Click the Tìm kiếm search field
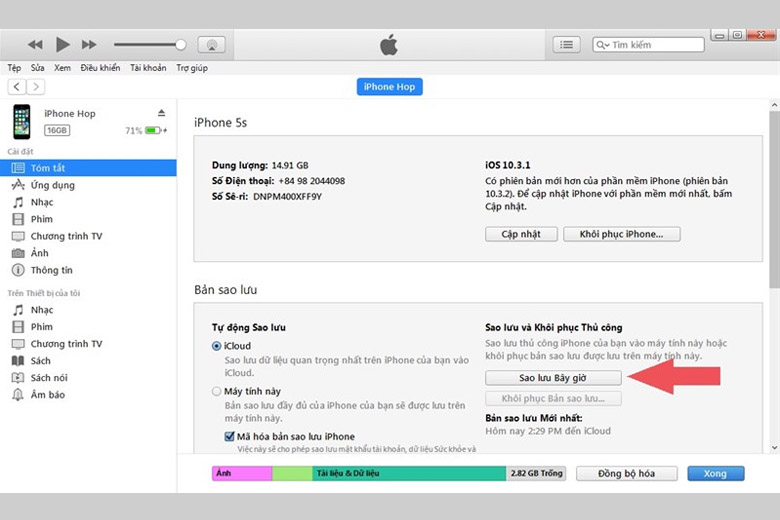The image size is (780, 520). (x=648, y=45)
